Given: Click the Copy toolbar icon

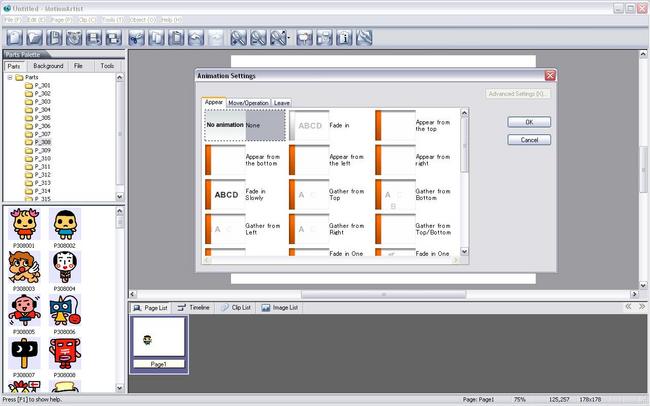Looking at the screenshot, I should [156, 38].
